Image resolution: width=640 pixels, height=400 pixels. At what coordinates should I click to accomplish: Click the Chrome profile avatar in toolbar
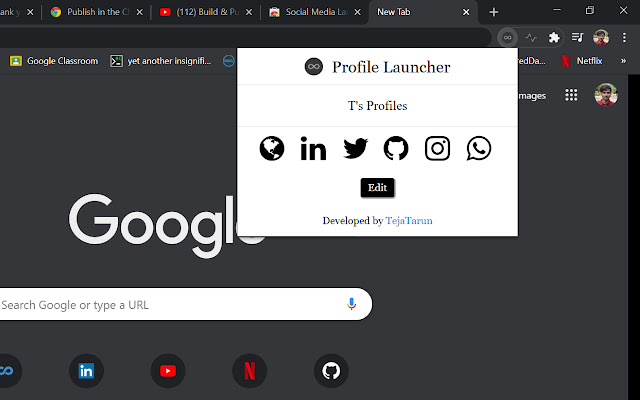tap(601, 38)
